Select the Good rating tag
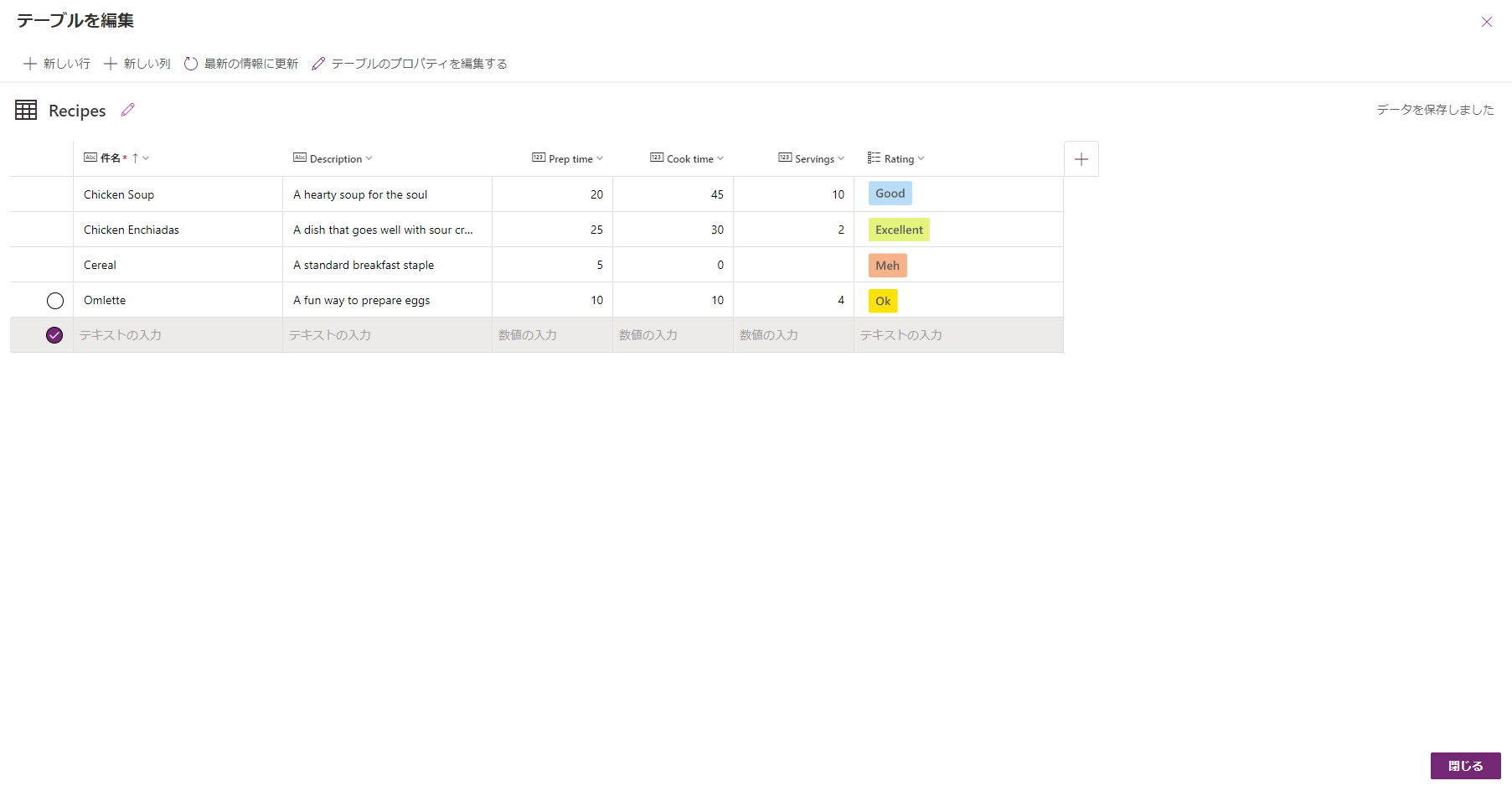Viewport: 1512px width, 791px height. coord(890,194)
